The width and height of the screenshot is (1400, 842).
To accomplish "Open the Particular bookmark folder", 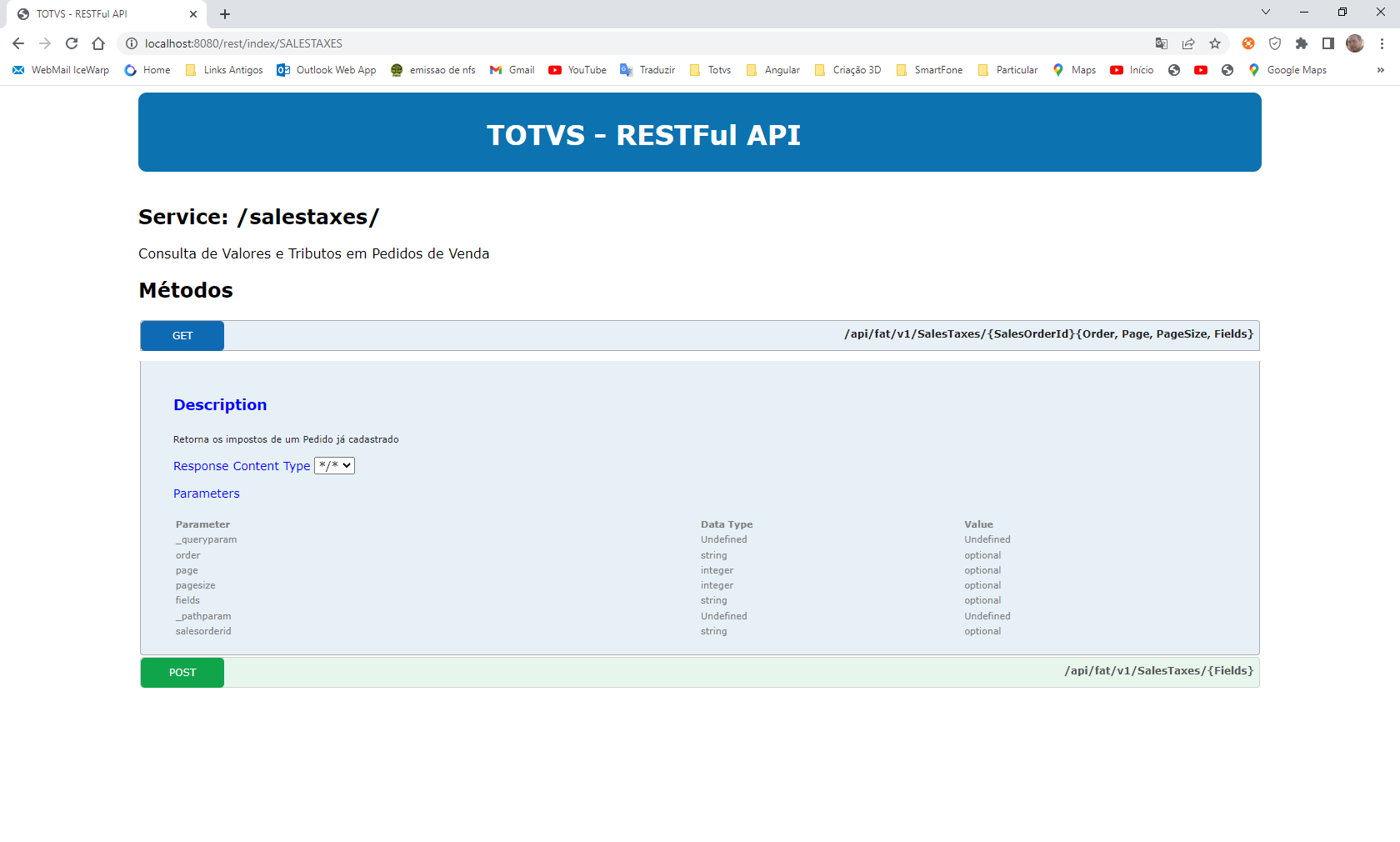I will click(1007, 70).
